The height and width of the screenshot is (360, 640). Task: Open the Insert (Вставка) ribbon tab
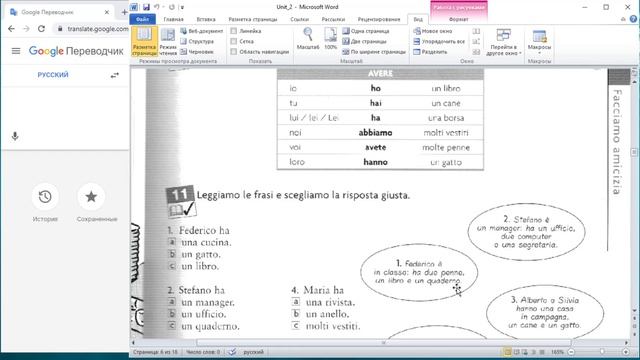coord(206,19)
